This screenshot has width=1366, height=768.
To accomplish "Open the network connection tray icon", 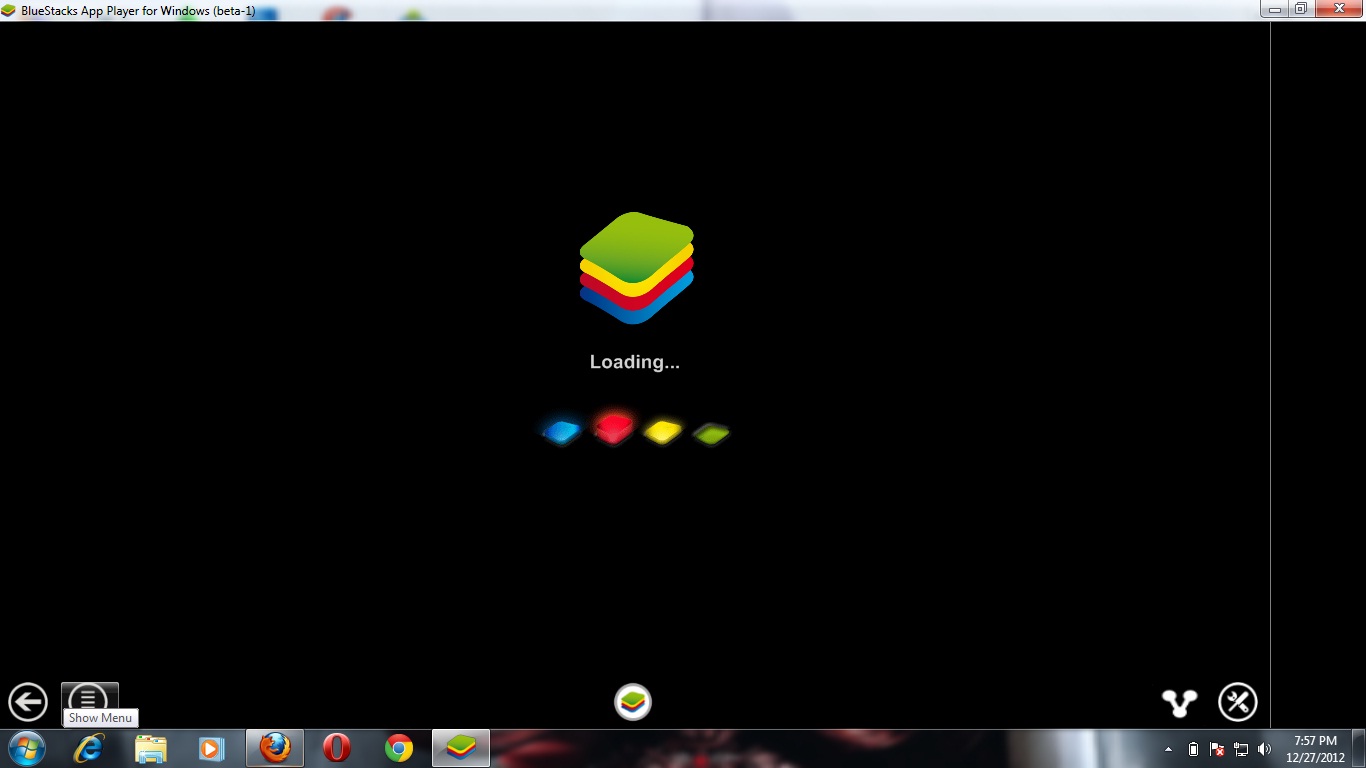I will click(1241, 749).
